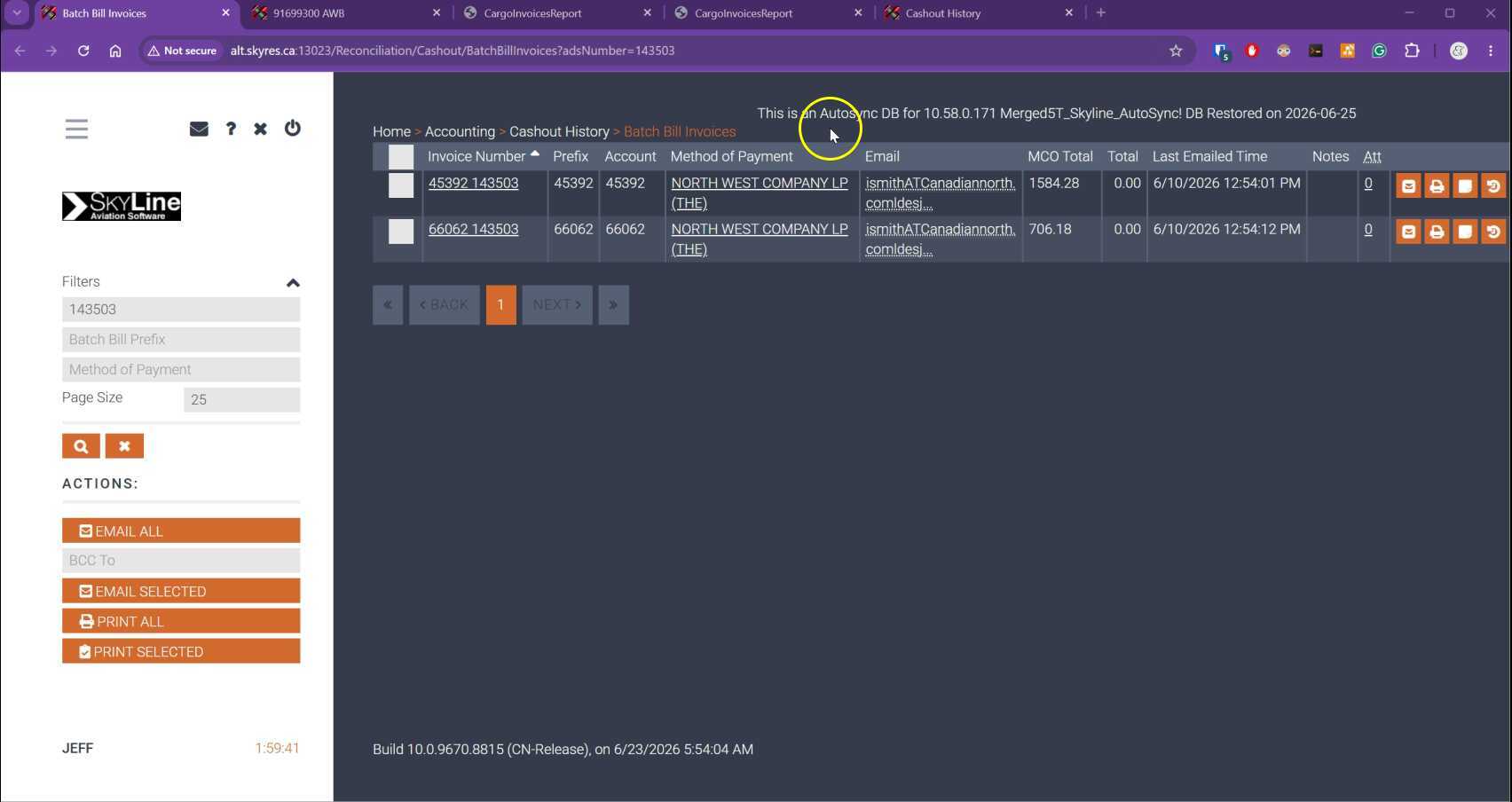
Task: Focus the Batch Bill Prefix filter field
Action: (181, 340)
